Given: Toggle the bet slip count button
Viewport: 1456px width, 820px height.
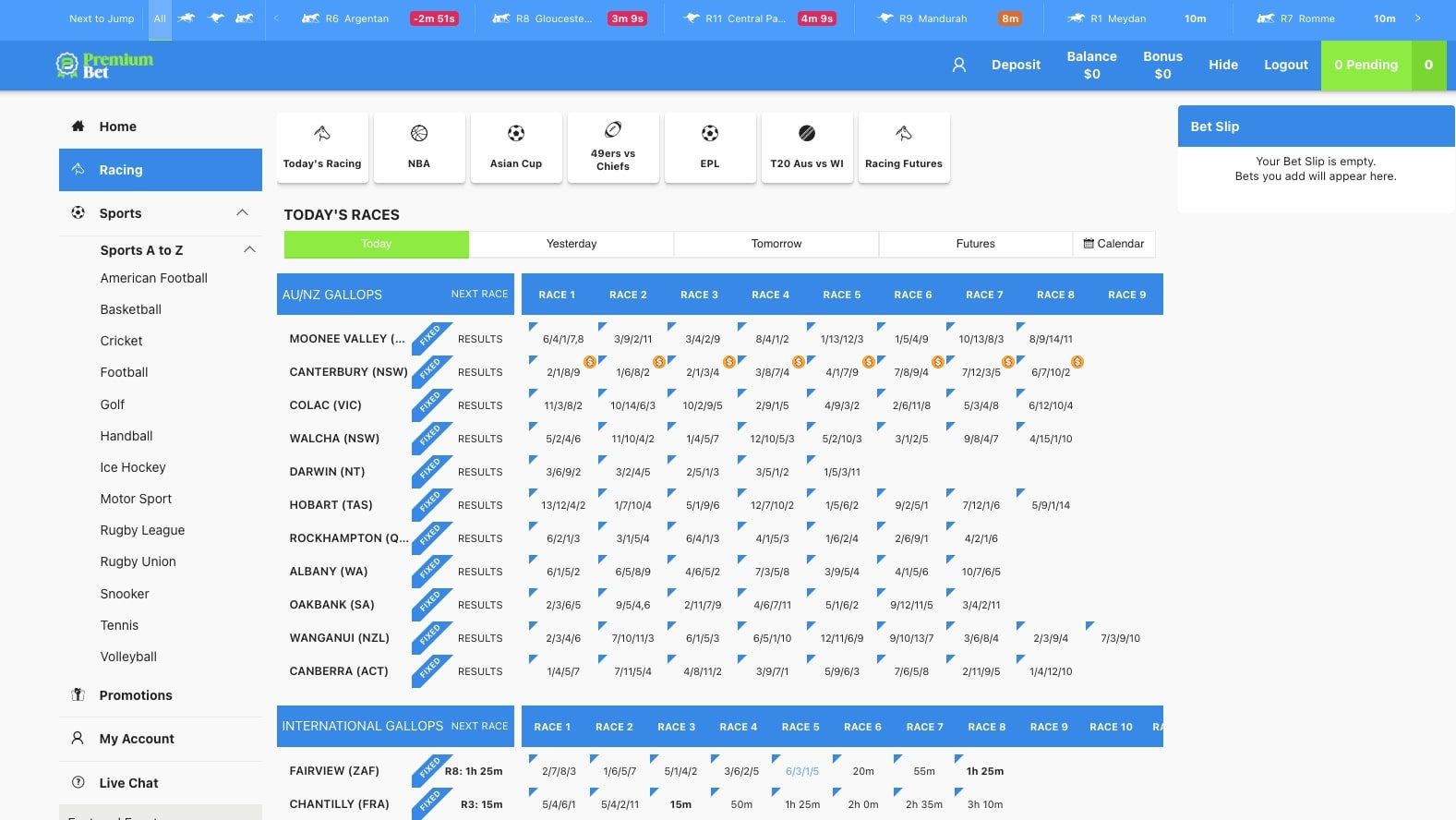Looking at the screenshot, I should [1428, 65].
